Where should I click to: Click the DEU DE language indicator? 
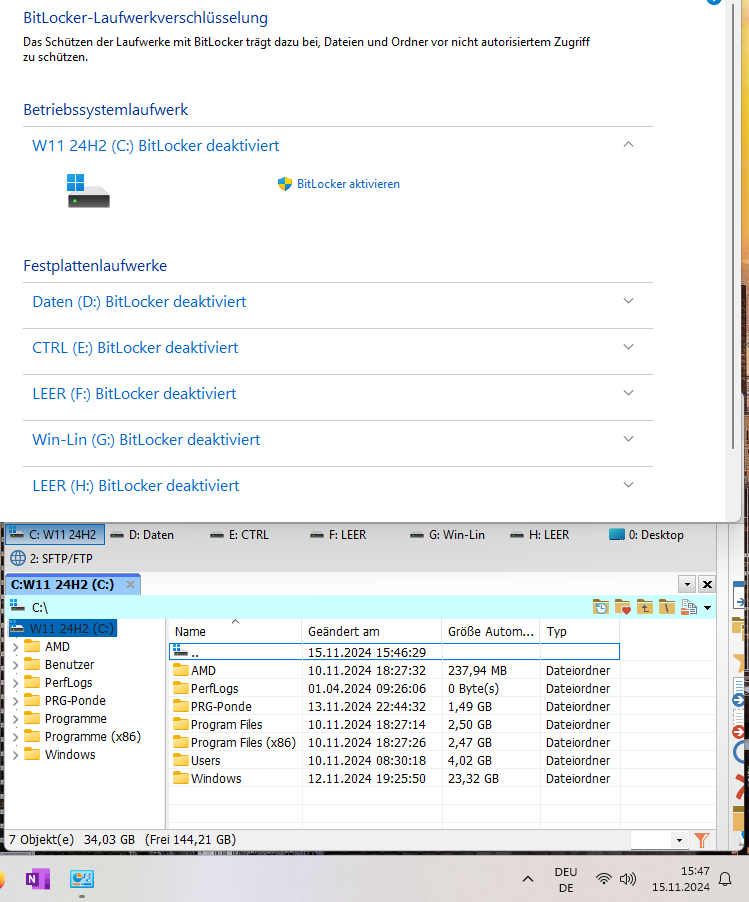[x=565, y=880]
